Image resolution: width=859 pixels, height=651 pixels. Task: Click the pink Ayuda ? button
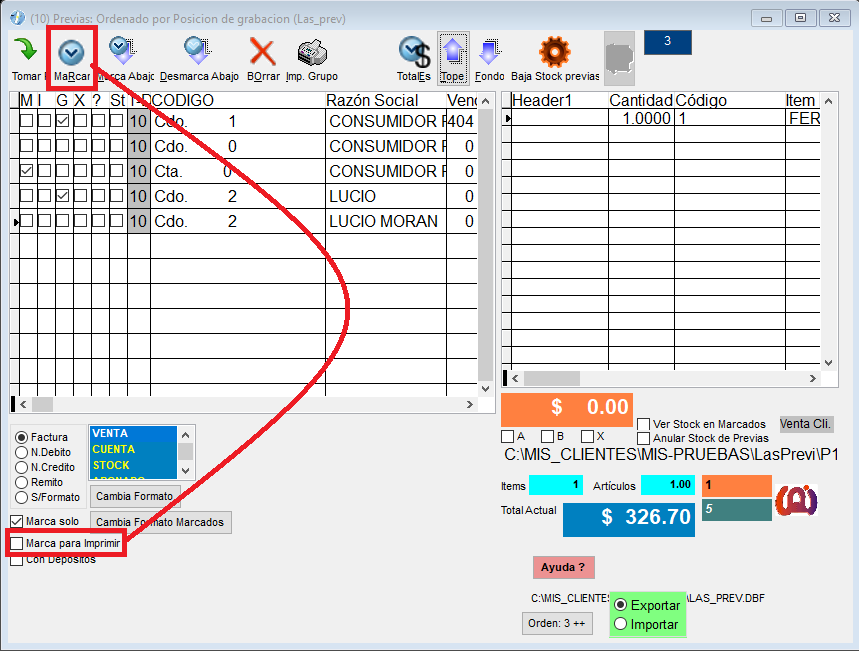click(563, 567)
